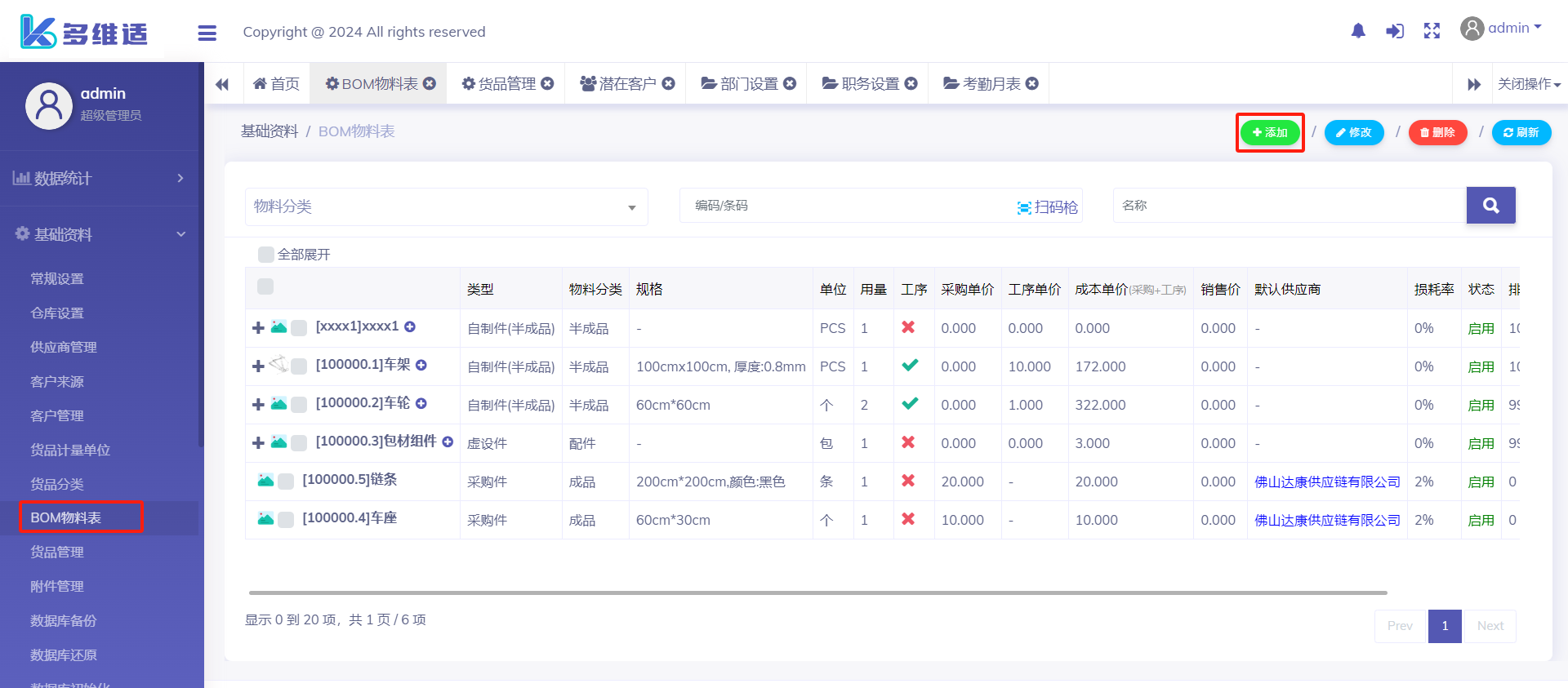Click the horizontal table scrollbar
The height and width of the screenshot is (688, 1568).
(x=817, y=593)
